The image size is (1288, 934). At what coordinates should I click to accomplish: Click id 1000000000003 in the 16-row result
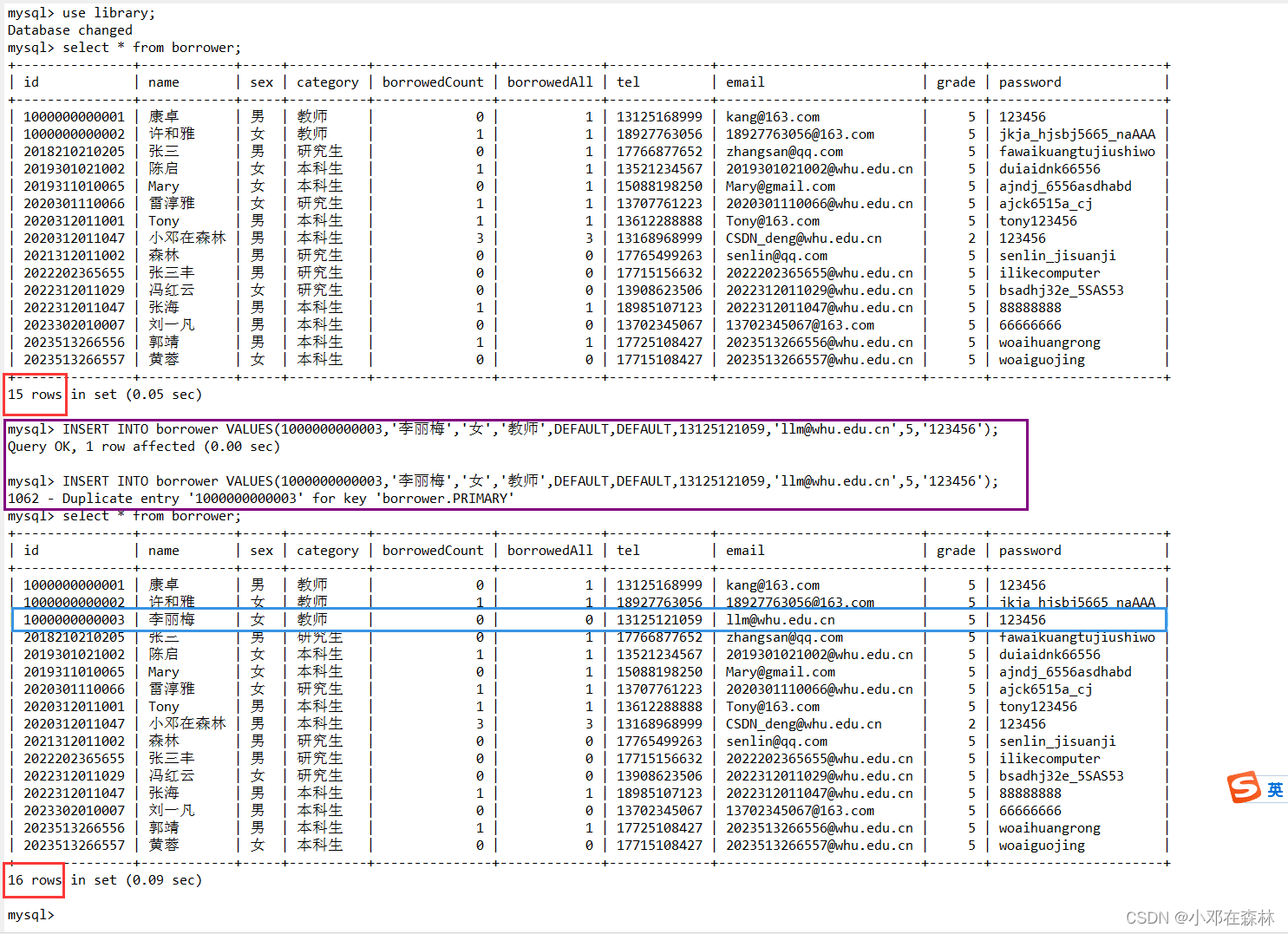(x=74, y=620)
